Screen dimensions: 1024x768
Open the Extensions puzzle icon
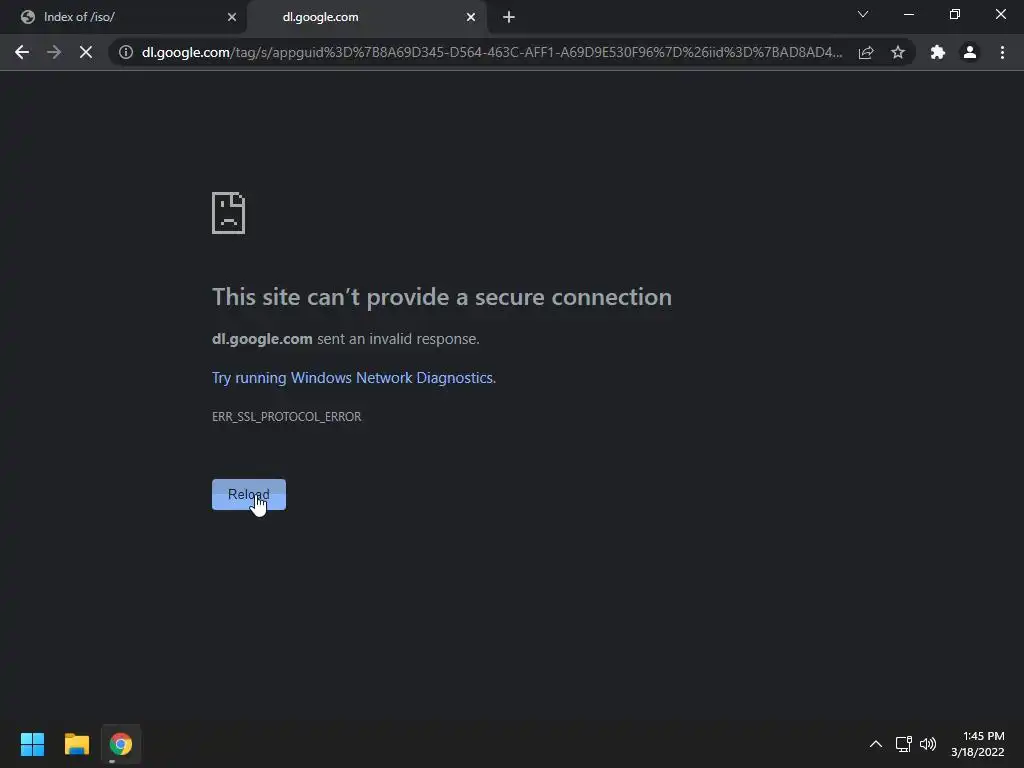pyautogui.click(x=938, y=52)
